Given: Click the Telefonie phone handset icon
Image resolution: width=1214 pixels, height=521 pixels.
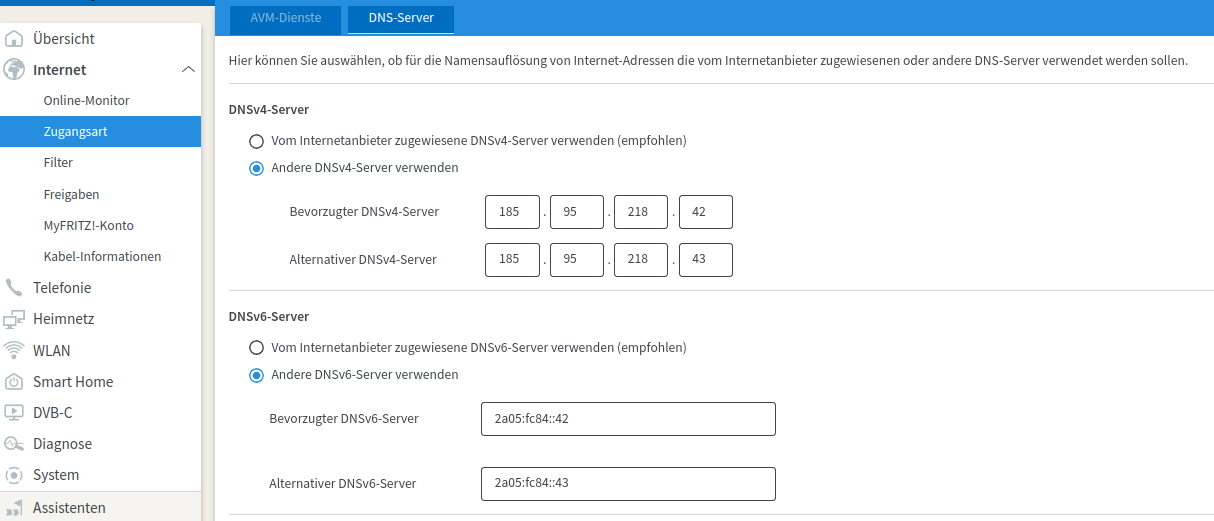Looking at the screenshot, I should [14, 288].
